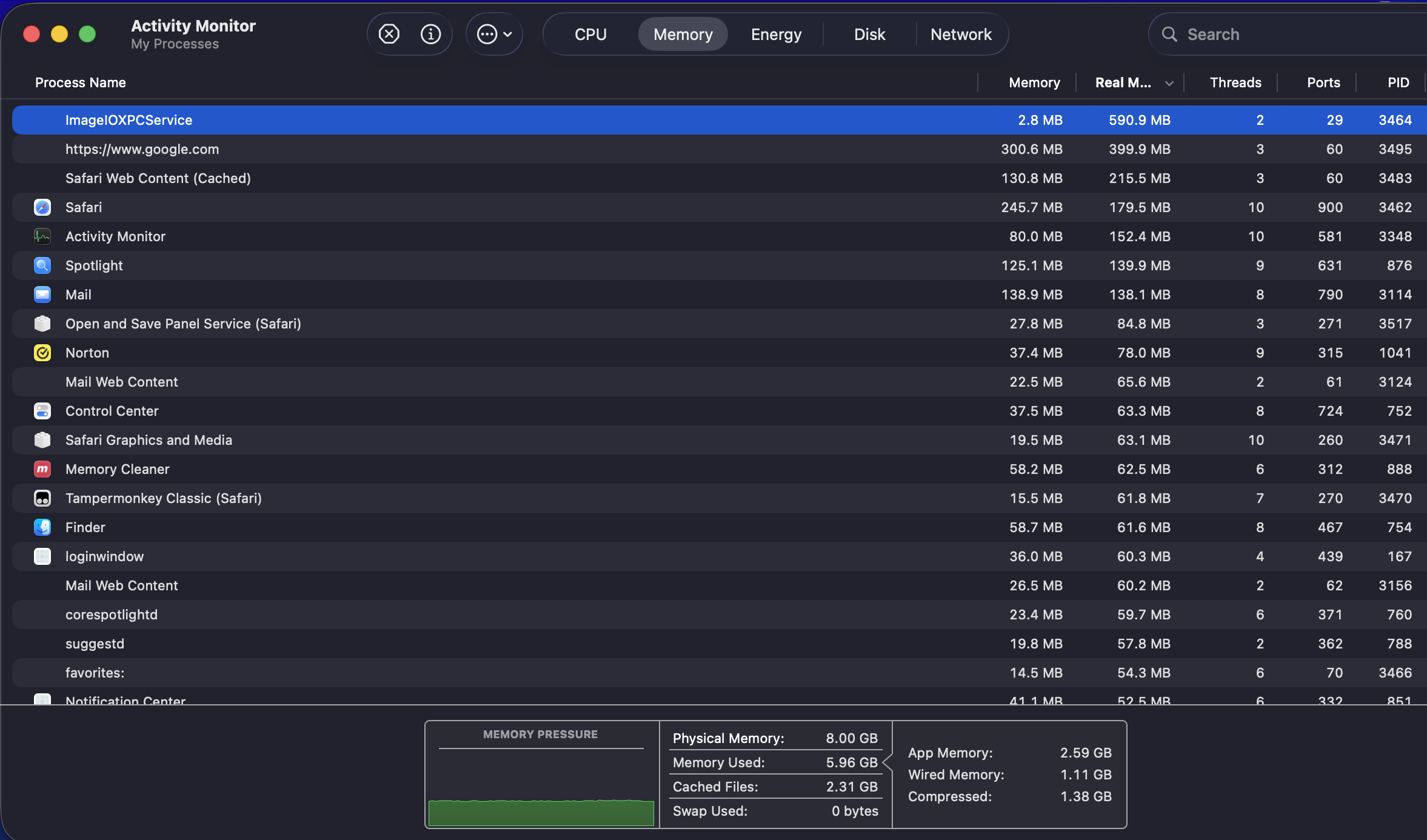Click the Norton checkmark icon

tap(42, 353)
